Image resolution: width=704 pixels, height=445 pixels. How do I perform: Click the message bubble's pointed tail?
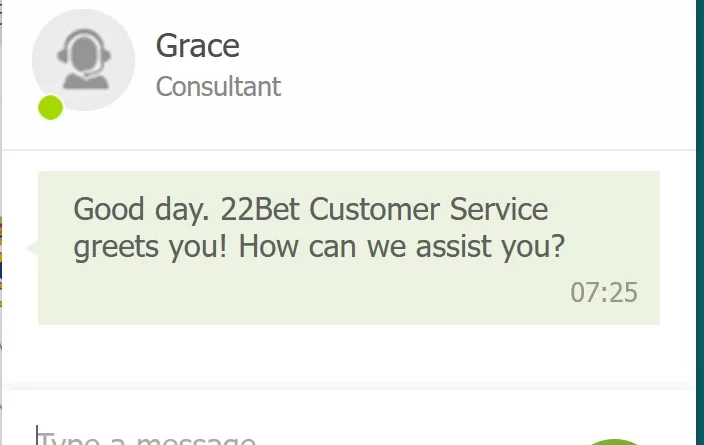pos(32,248)
